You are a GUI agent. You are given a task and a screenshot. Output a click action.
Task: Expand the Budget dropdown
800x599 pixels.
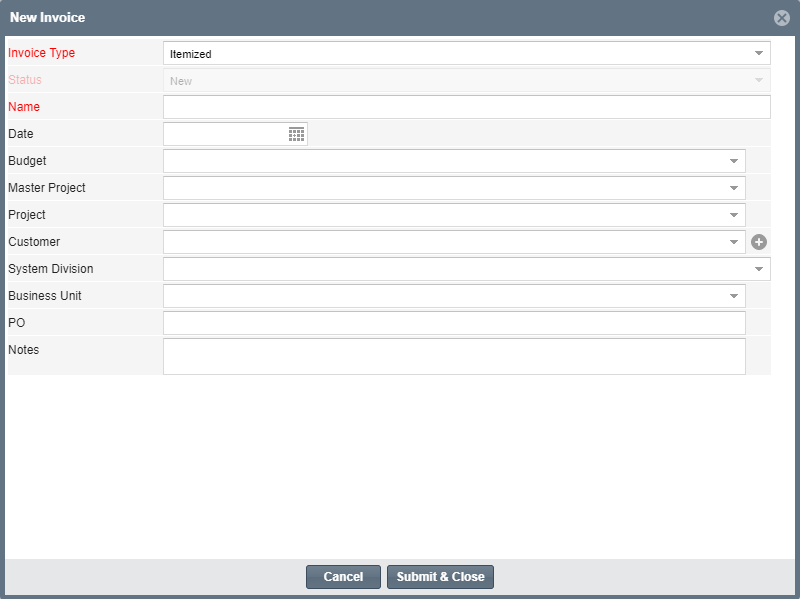click(x=735, y=160)
